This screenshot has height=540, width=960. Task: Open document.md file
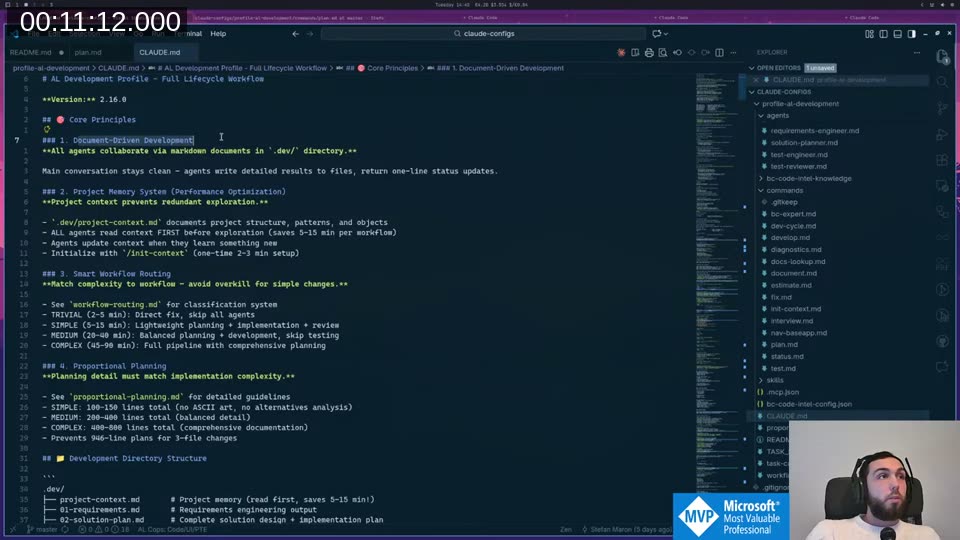pyautogui.click(x=793, y=274)
